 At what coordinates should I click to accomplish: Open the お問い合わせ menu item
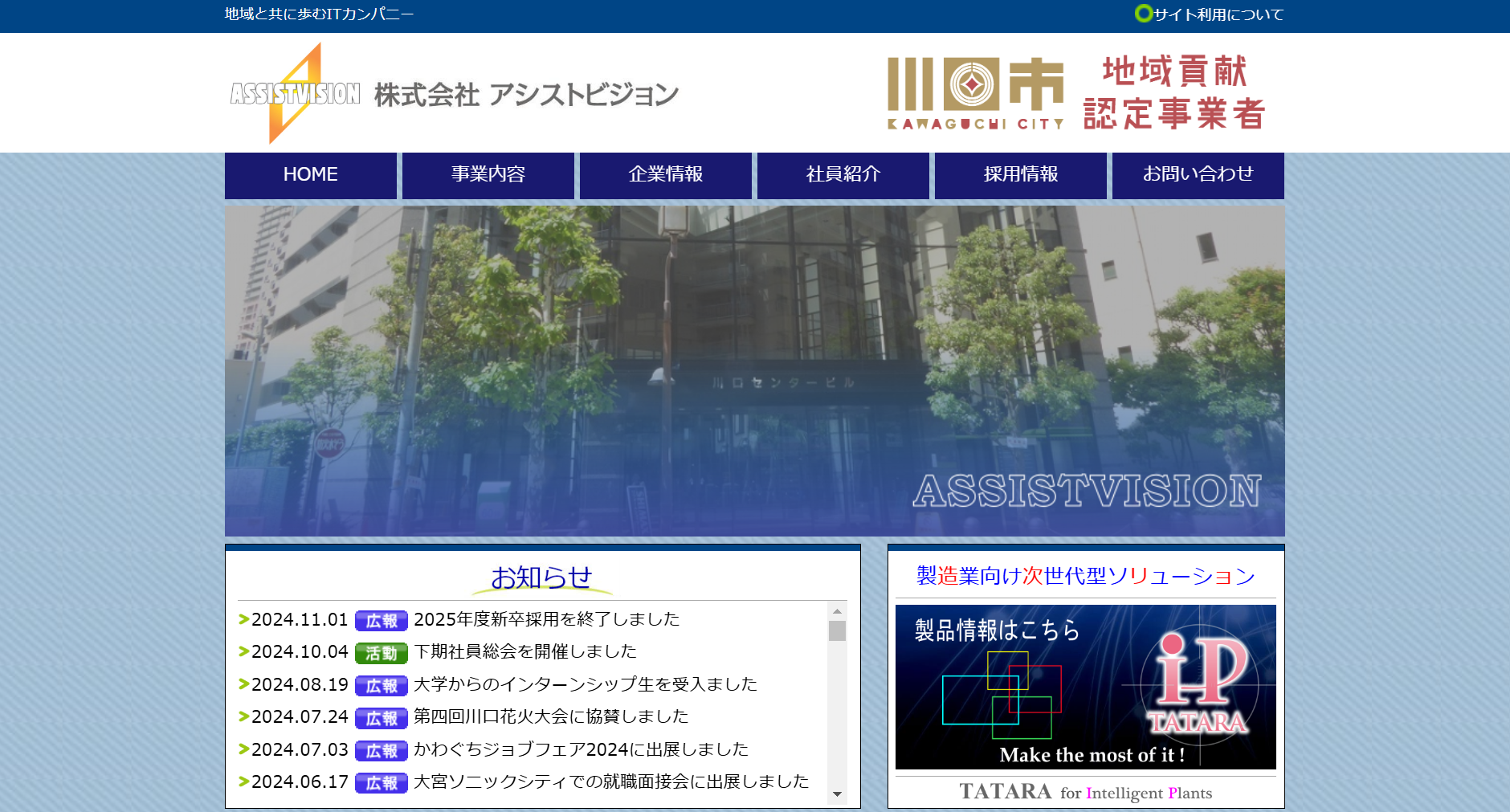coord(1198,175)
